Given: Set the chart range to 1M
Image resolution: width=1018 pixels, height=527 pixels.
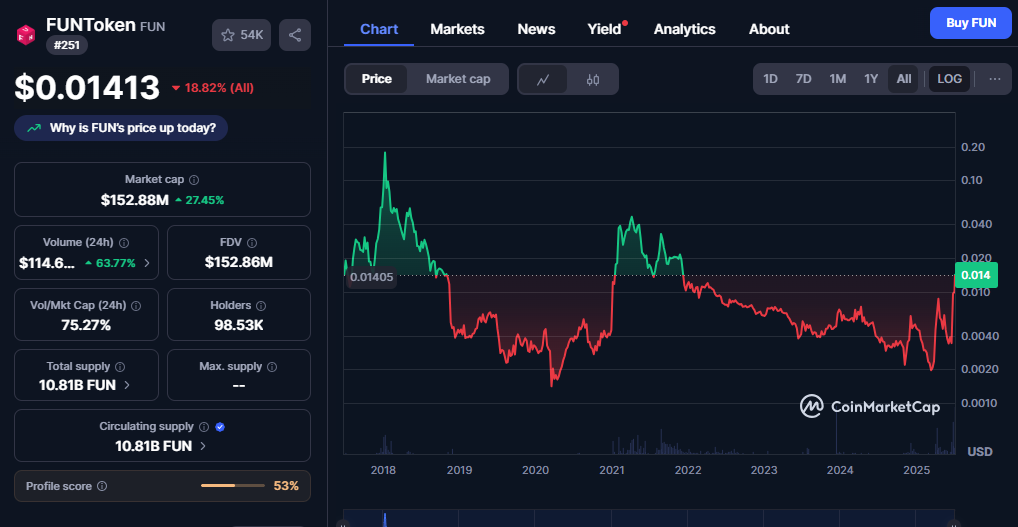Looking at the screenshot, I should click(838, 79).
